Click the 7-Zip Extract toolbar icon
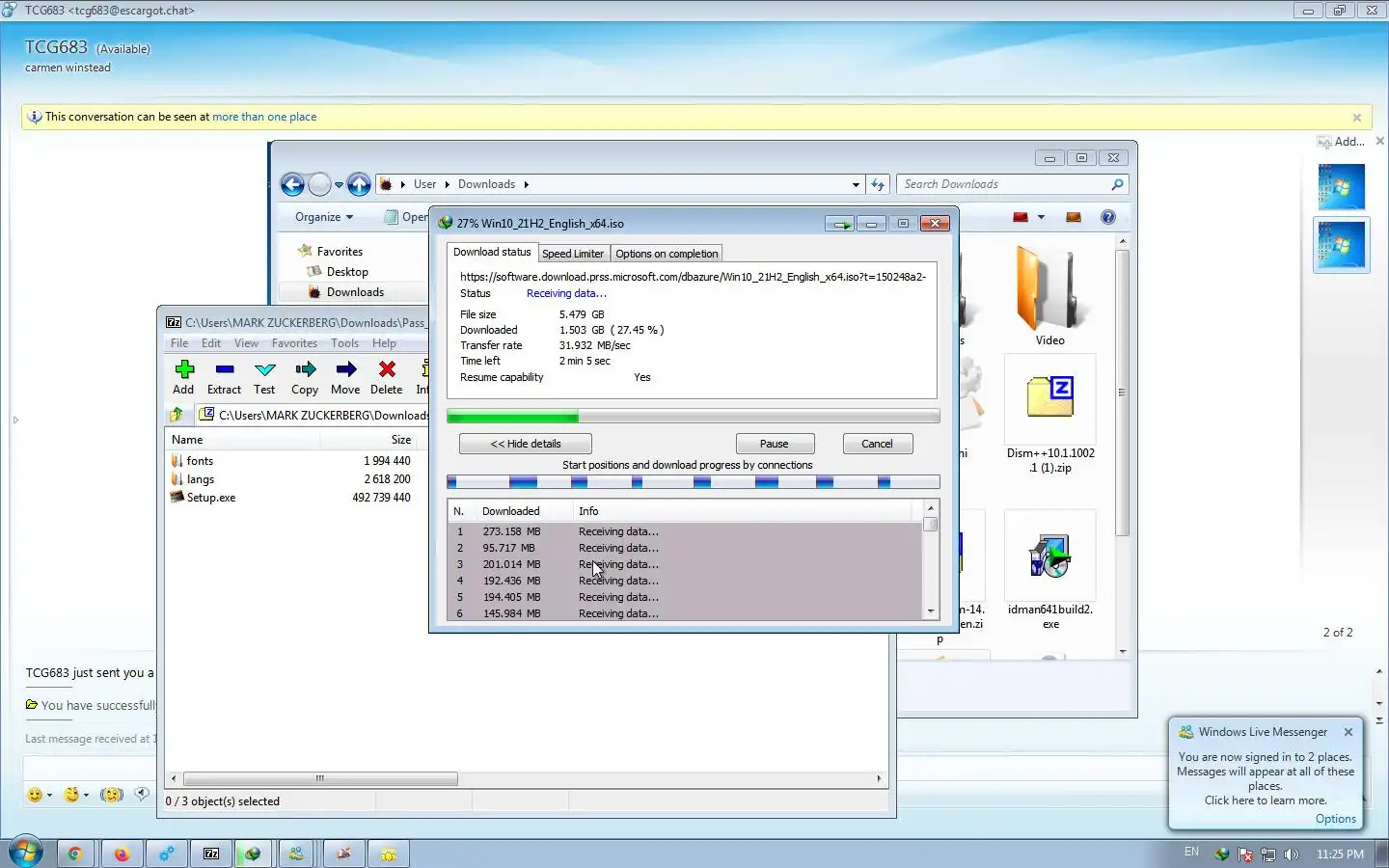 point(225,369)
